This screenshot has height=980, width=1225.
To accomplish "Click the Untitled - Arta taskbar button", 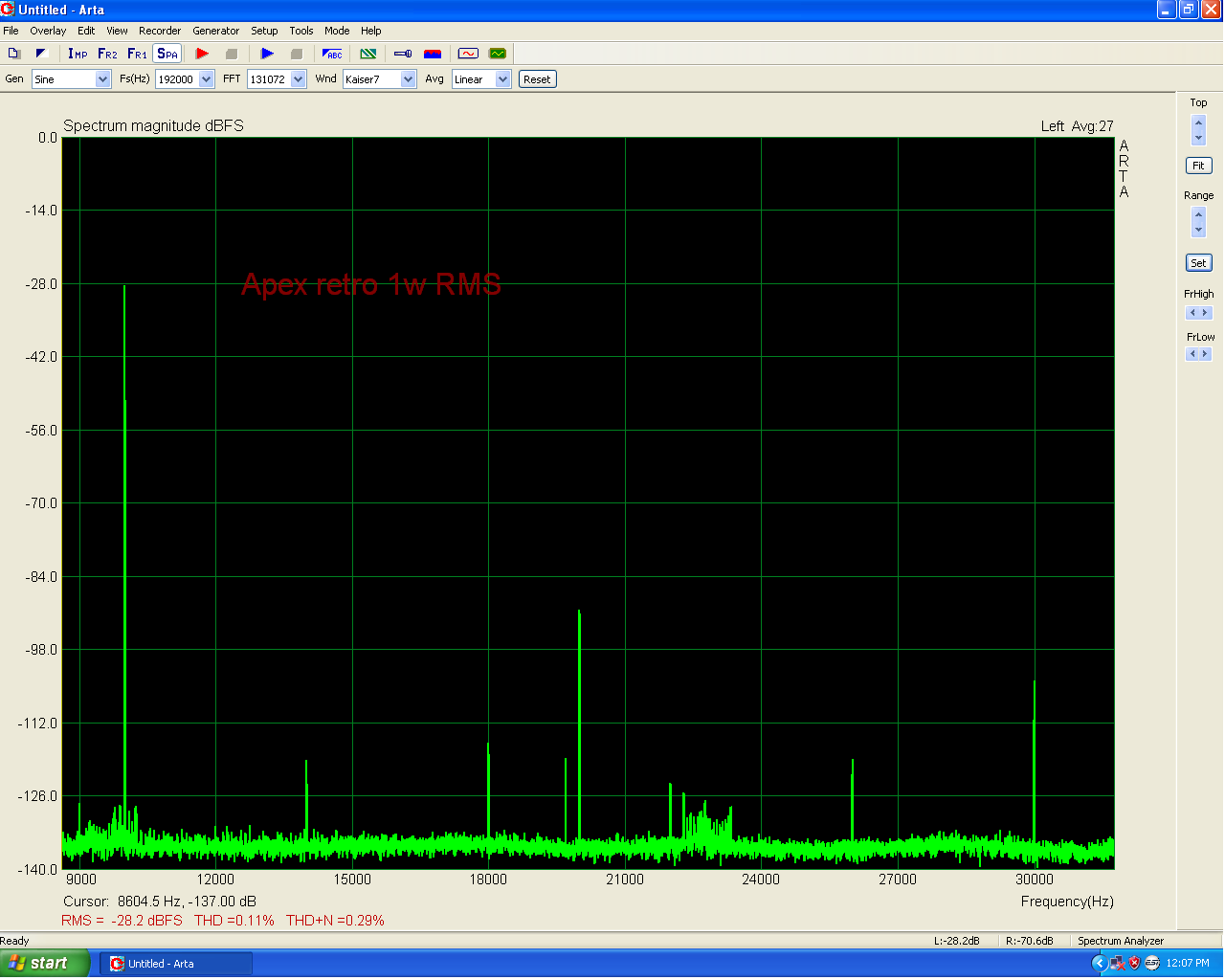I will (176, 964).
